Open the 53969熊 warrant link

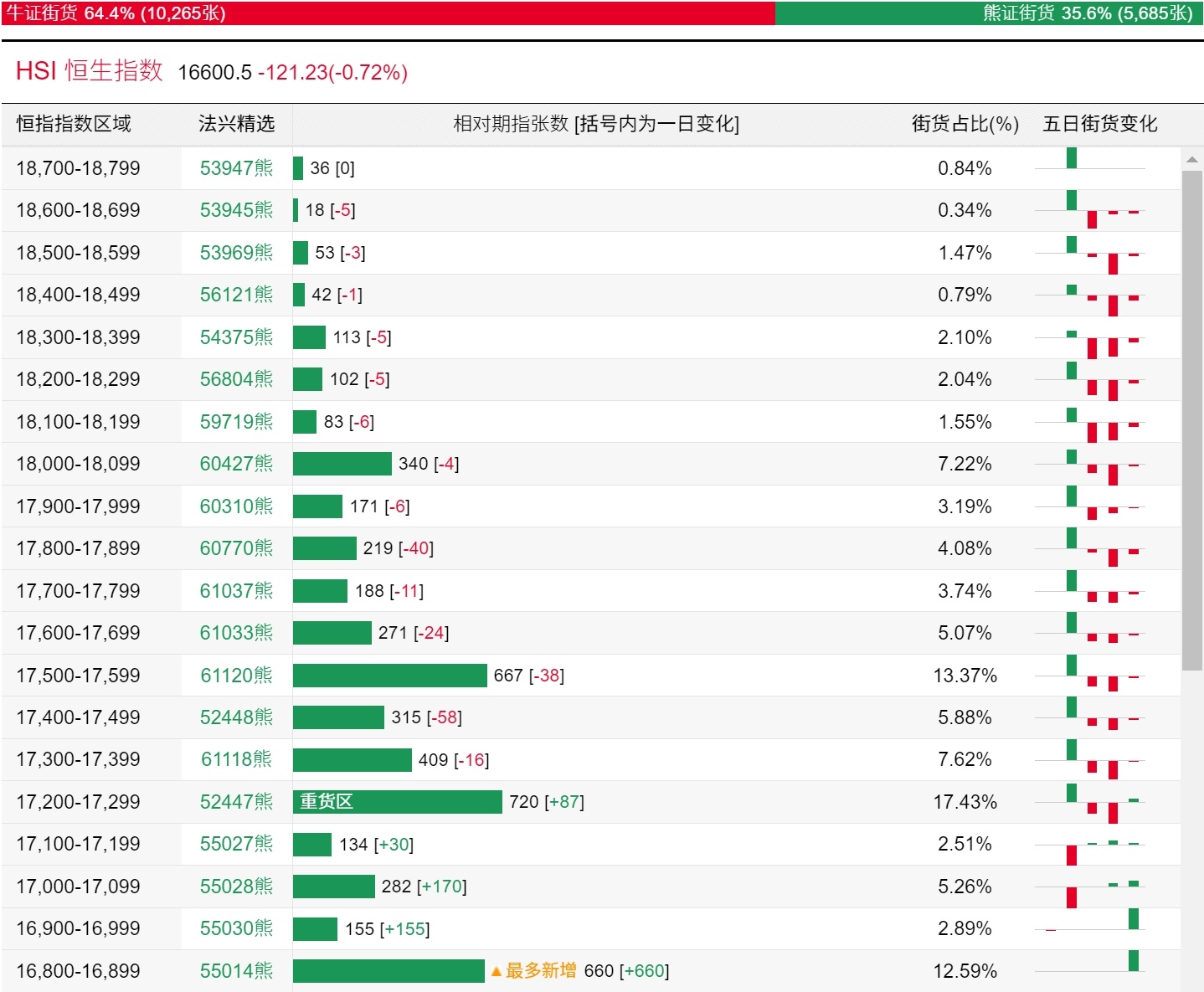236,253
